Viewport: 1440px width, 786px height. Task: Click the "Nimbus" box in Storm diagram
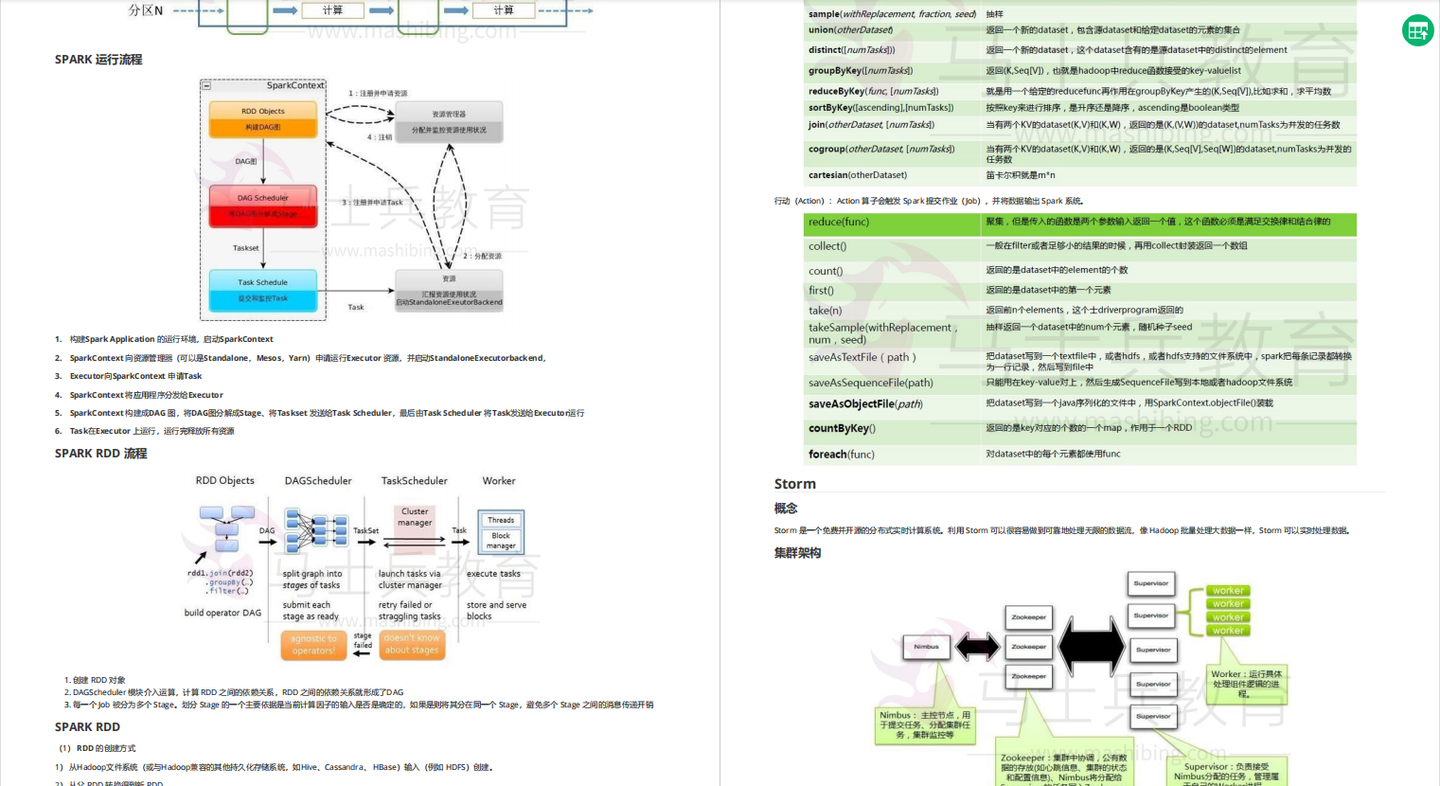[926, 646]
